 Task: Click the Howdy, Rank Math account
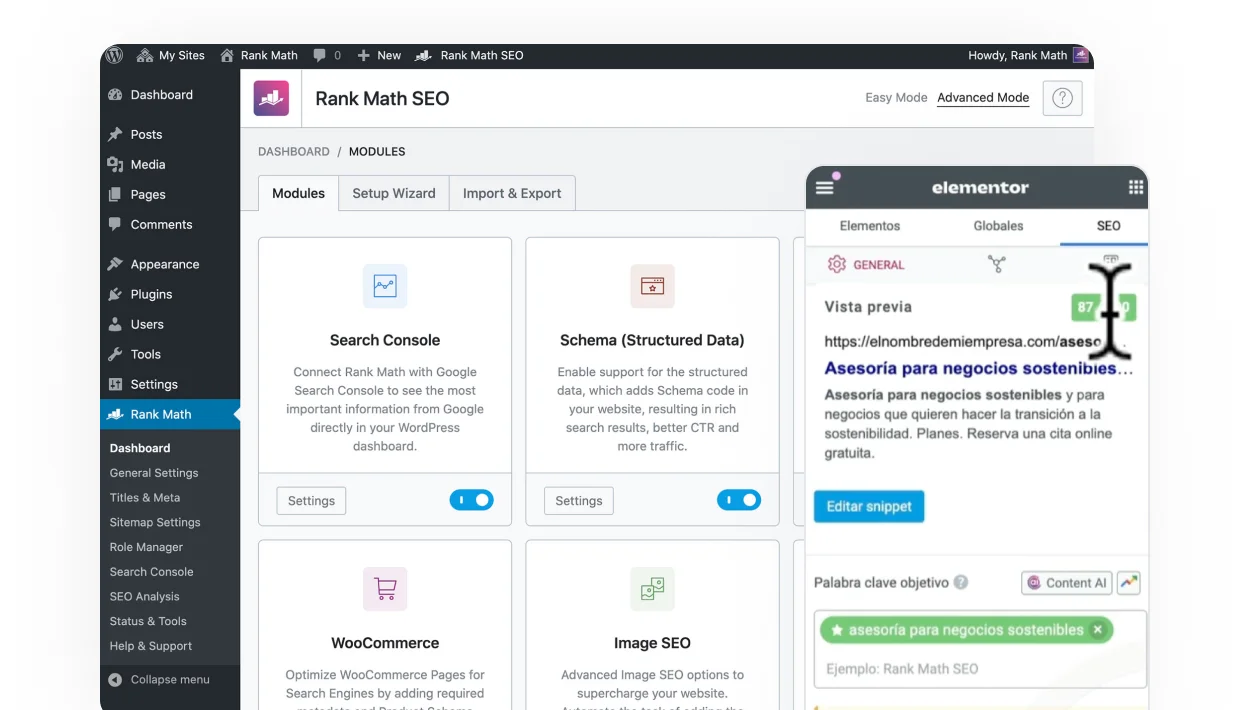1017,55
